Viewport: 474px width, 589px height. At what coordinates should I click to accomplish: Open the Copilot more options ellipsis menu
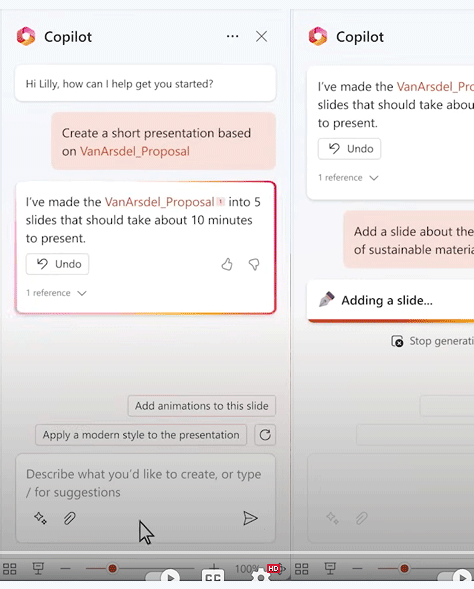tap(232, 36)
